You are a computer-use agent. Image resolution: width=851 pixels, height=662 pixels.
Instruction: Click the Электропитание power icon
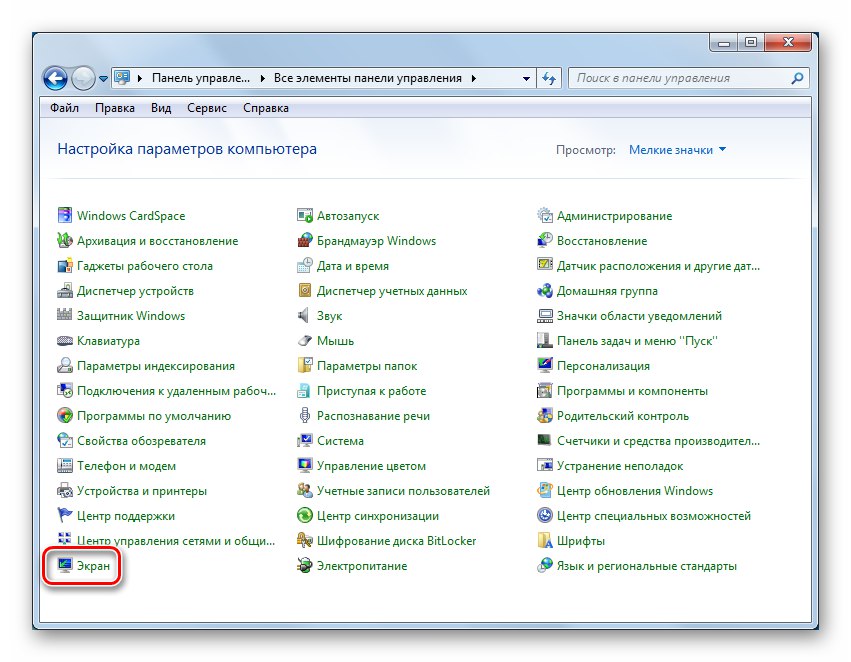point(304,565)
